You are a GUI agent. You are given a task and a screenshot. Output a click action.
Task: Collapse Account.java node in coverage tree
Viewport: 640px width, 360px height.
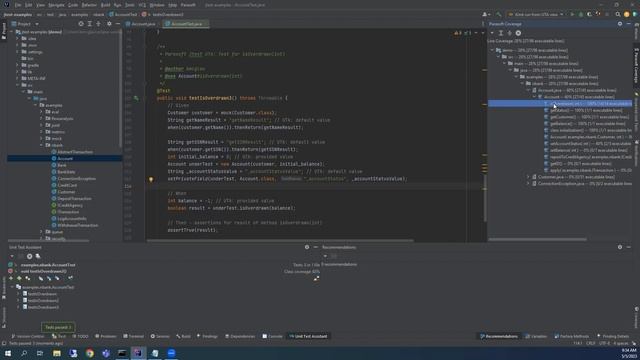click(x=529, y=90)
